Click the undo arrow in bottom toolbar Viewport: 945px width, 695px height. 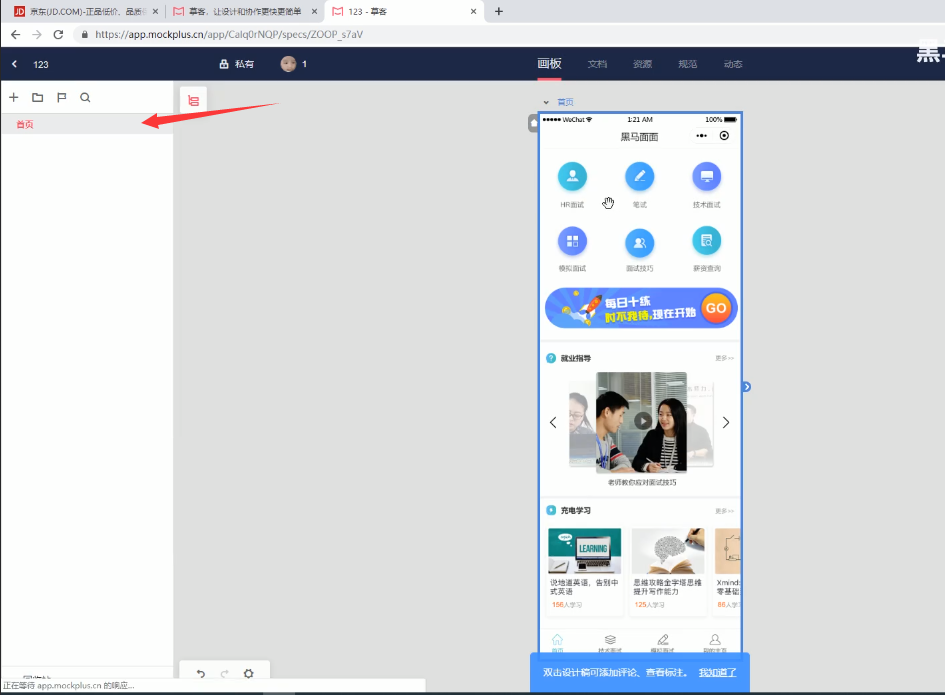201,674
